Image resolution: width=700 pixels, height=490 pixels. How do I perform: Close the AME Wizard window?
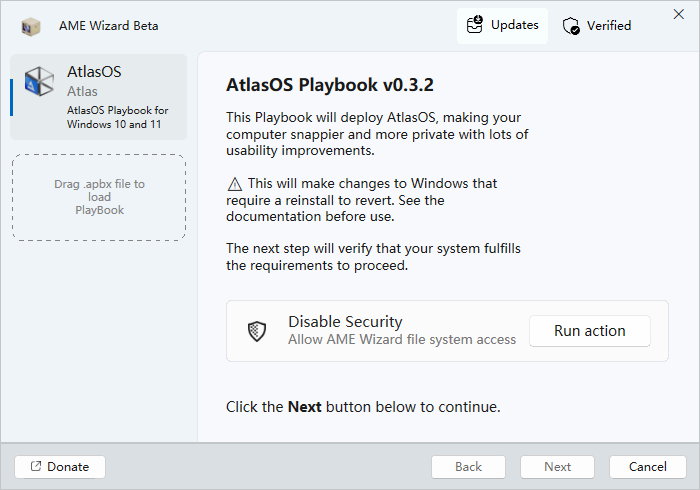point(679,14)
